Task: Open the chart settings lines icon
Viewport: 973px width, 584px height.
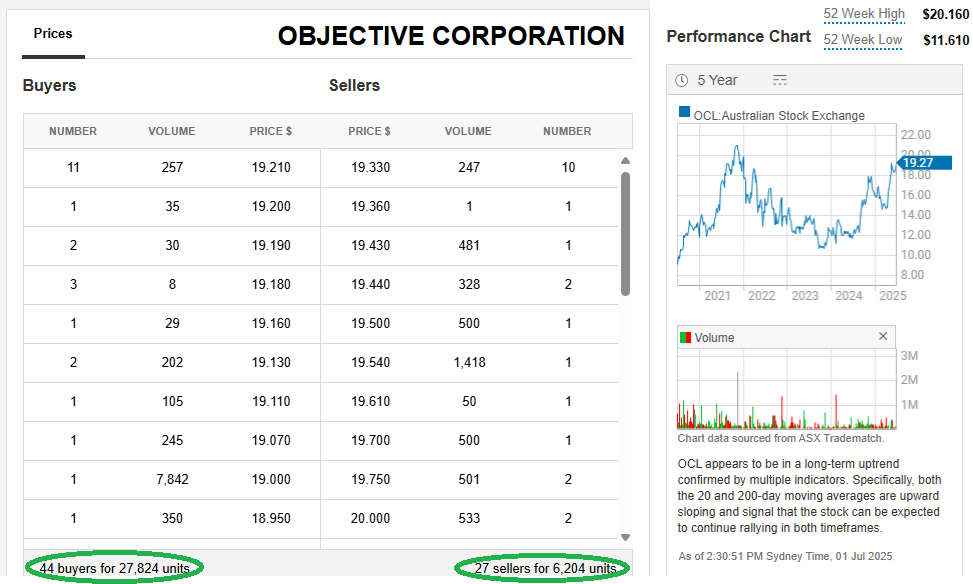Action: point(780,80)
